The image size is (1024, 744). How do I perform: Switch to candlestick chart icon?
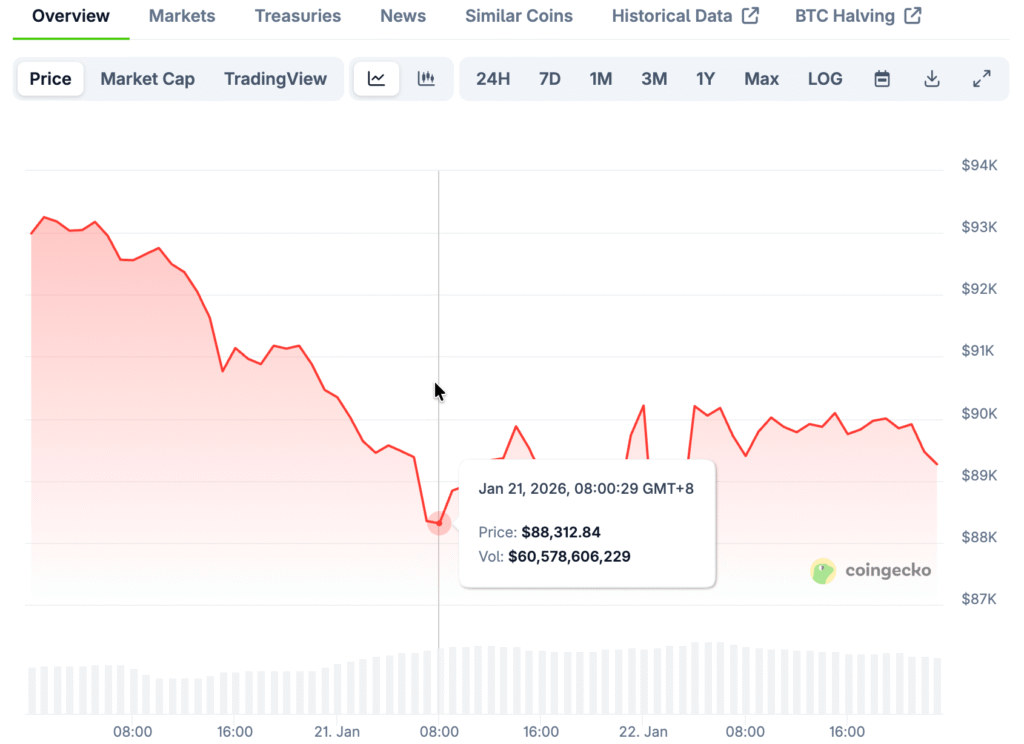pos(426,79)
